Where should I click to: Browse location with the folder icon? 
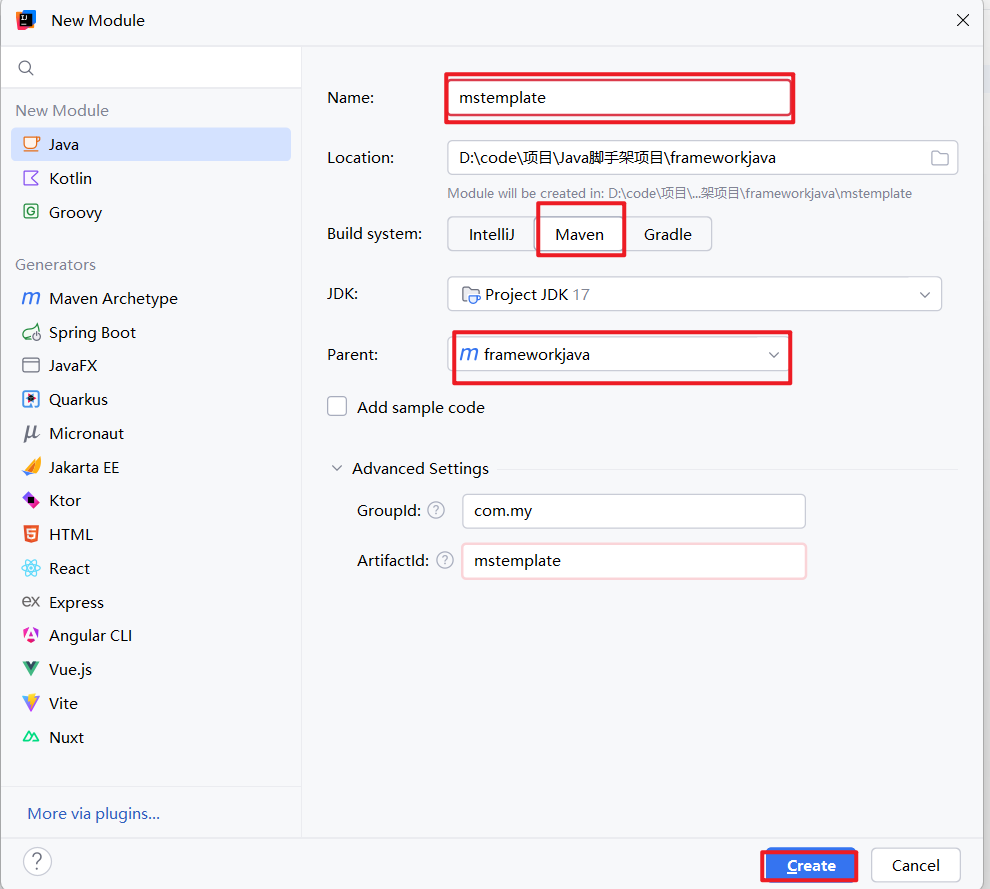point(939,158)
